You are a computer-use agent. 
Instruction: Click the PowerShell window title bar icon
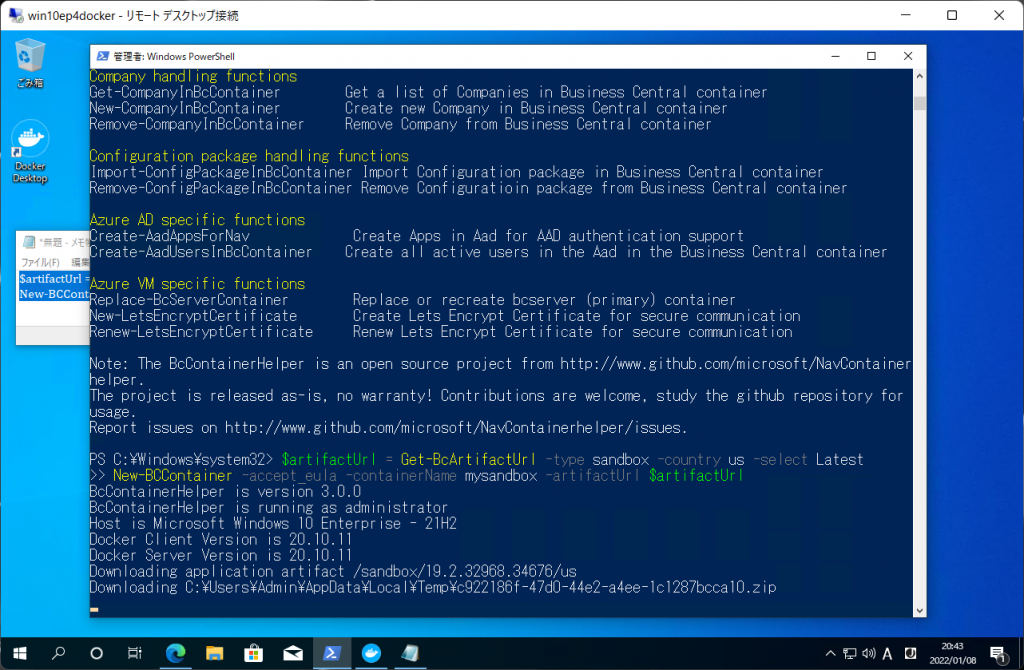[103, 56]
